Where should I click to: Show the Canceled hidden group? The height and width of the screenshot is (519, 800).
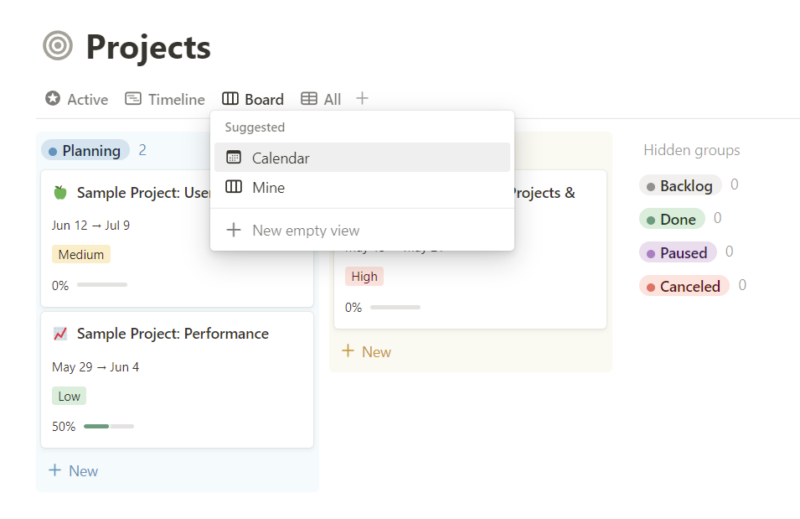click(683, 286)
